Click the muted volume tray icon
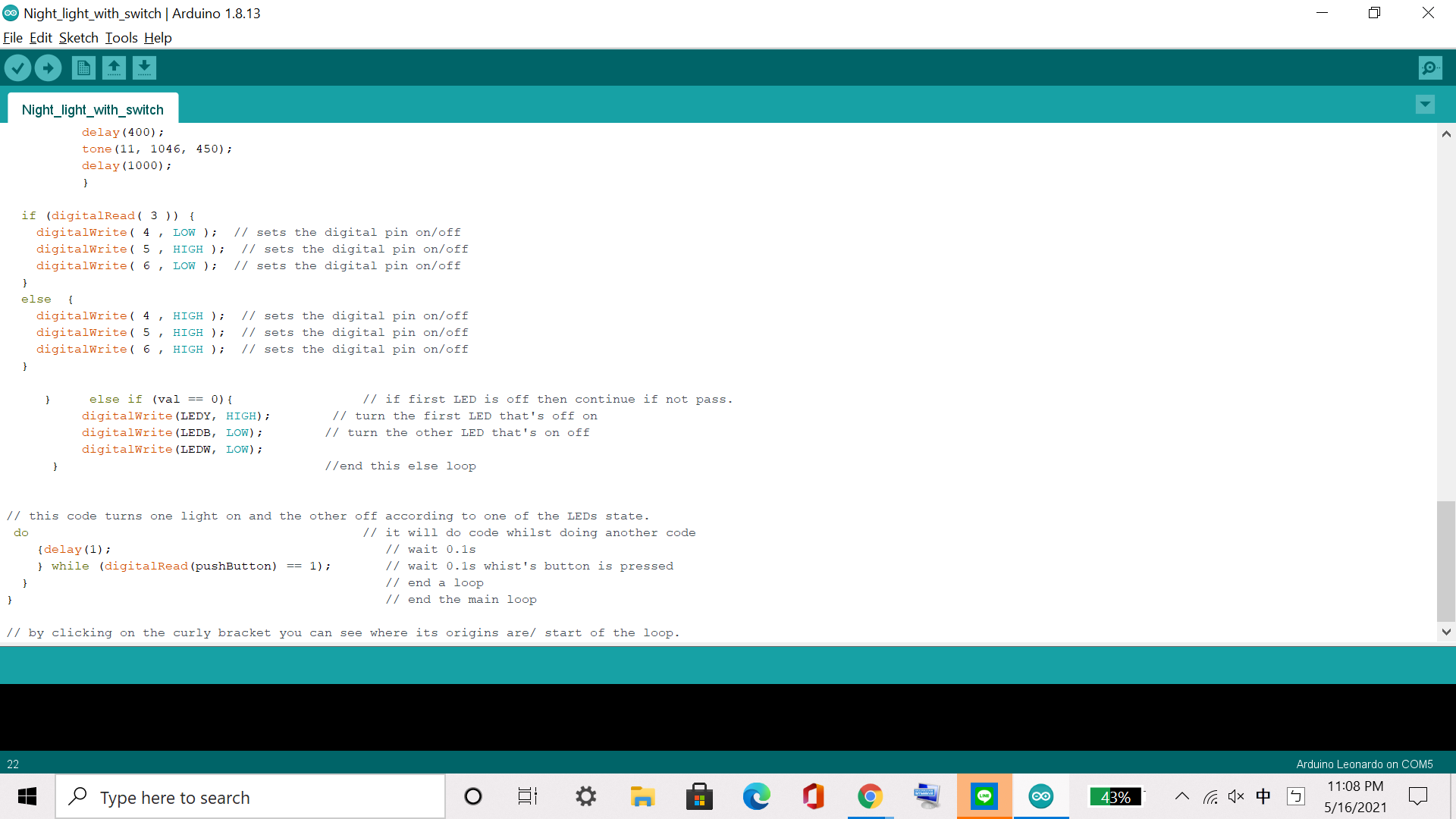Viewport: 1456px width, 819px height. pyautogui.click(x=1236, y=796)
